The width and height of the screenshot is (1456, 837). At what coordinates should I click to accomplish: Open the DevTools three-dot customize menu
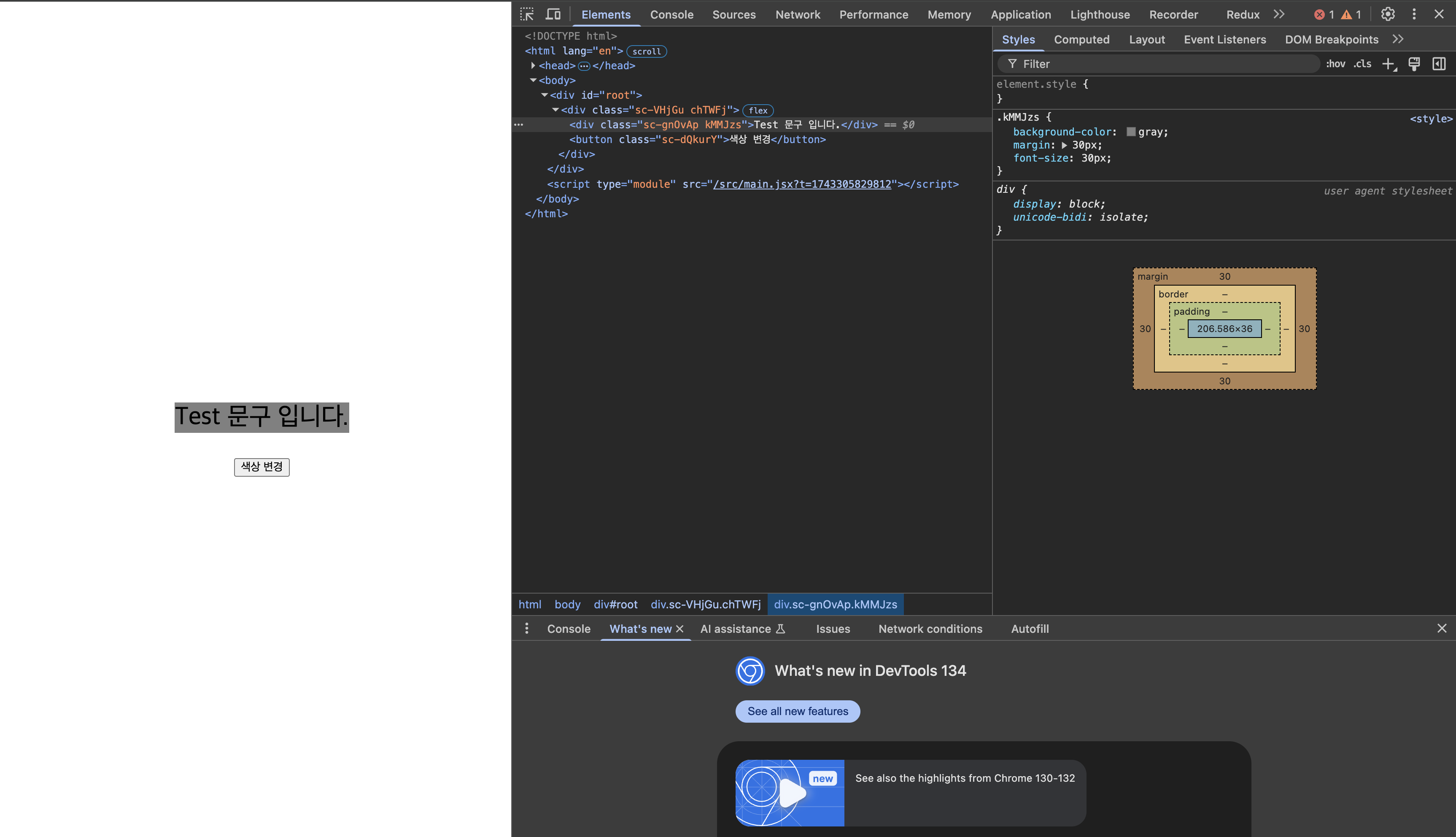pos(1414,14)
